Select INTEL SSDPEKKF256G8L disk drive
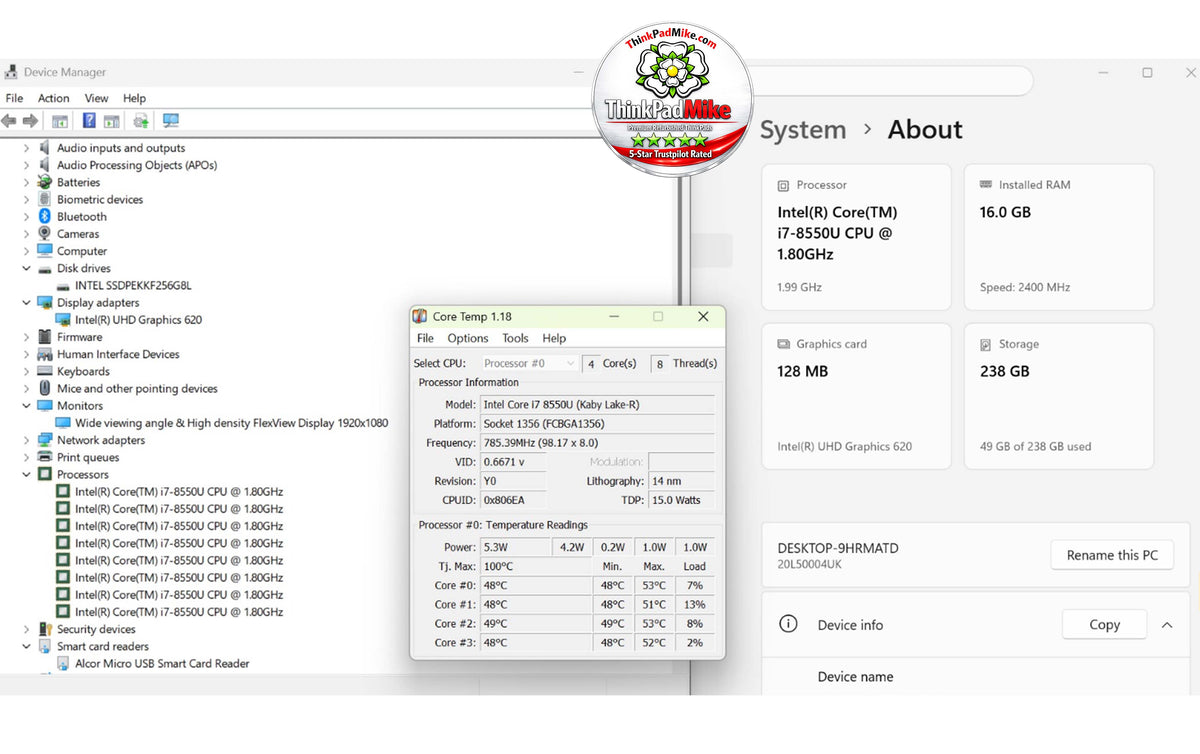 [x=133, y=285]
